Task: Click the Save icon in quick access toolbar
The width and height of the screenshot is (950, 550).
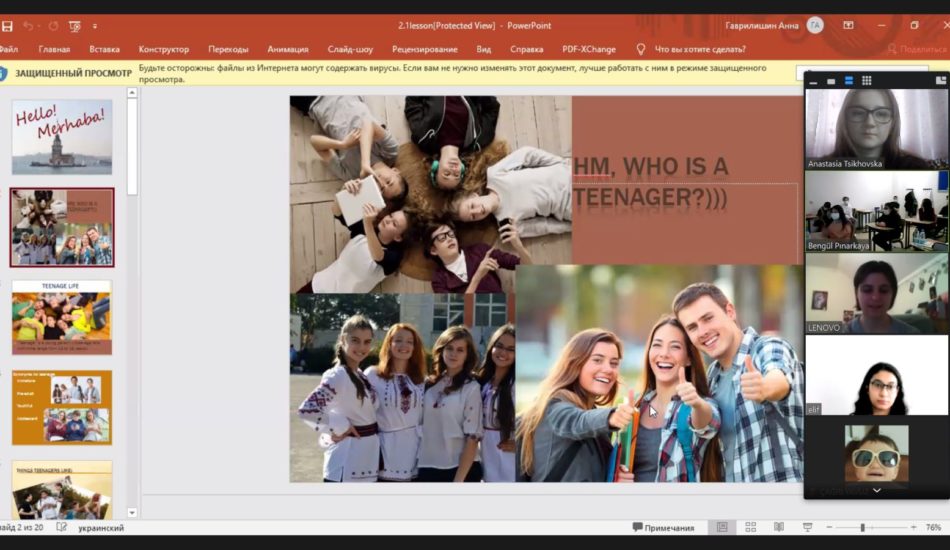Action: coord(7,26)
